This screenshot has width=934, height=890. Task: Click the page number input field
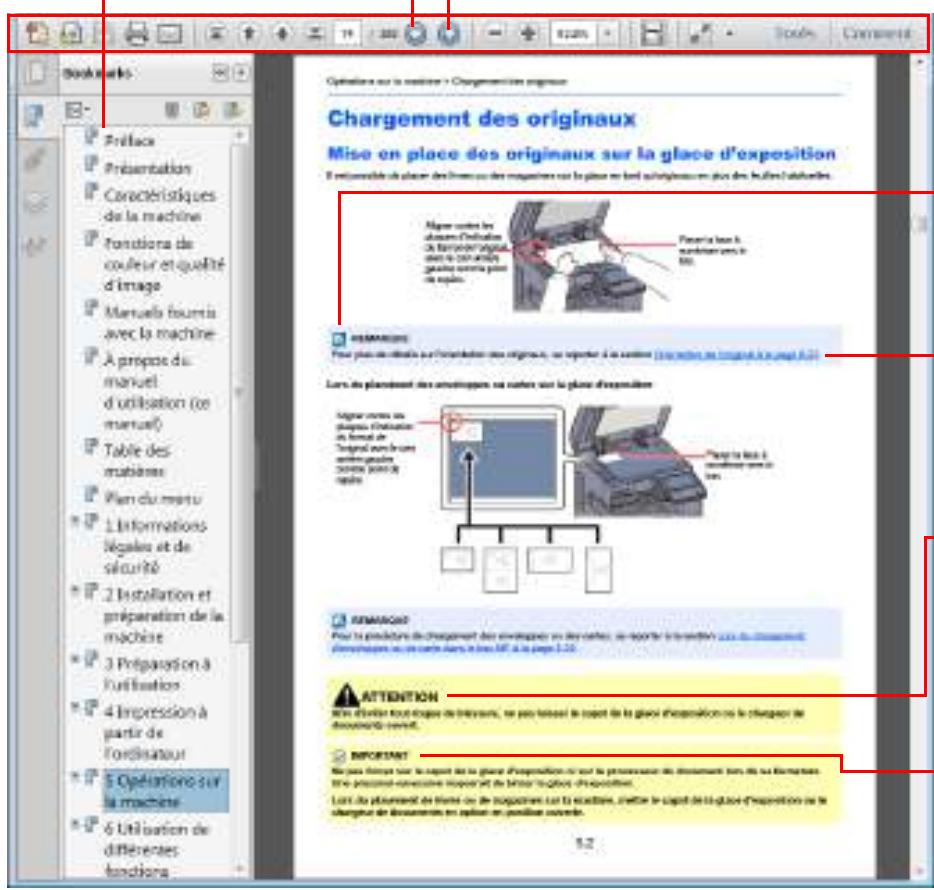(x=347, y=33)
